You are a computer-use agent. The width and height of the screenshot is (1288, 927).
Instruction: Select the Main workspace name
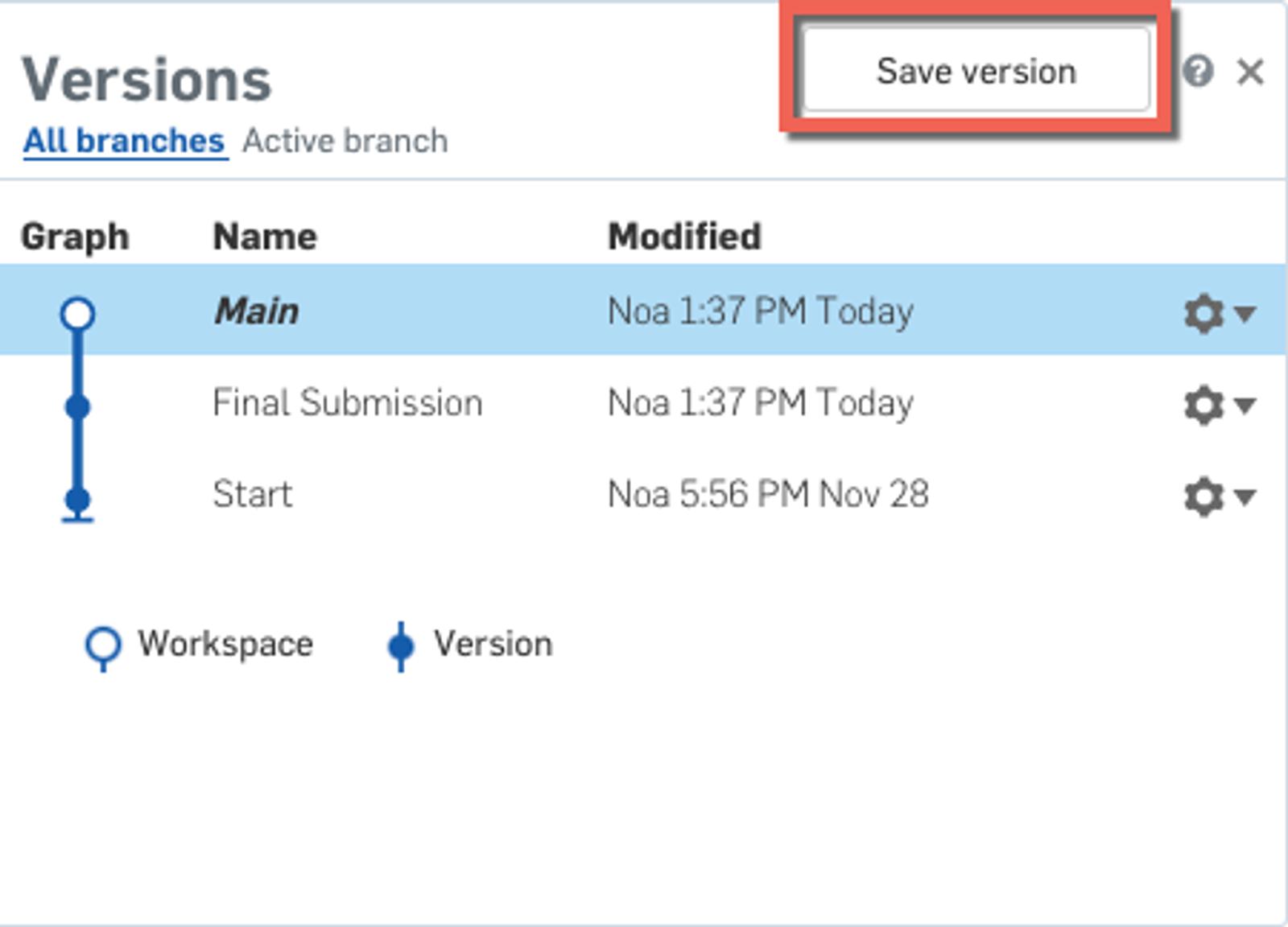(256, 311)
